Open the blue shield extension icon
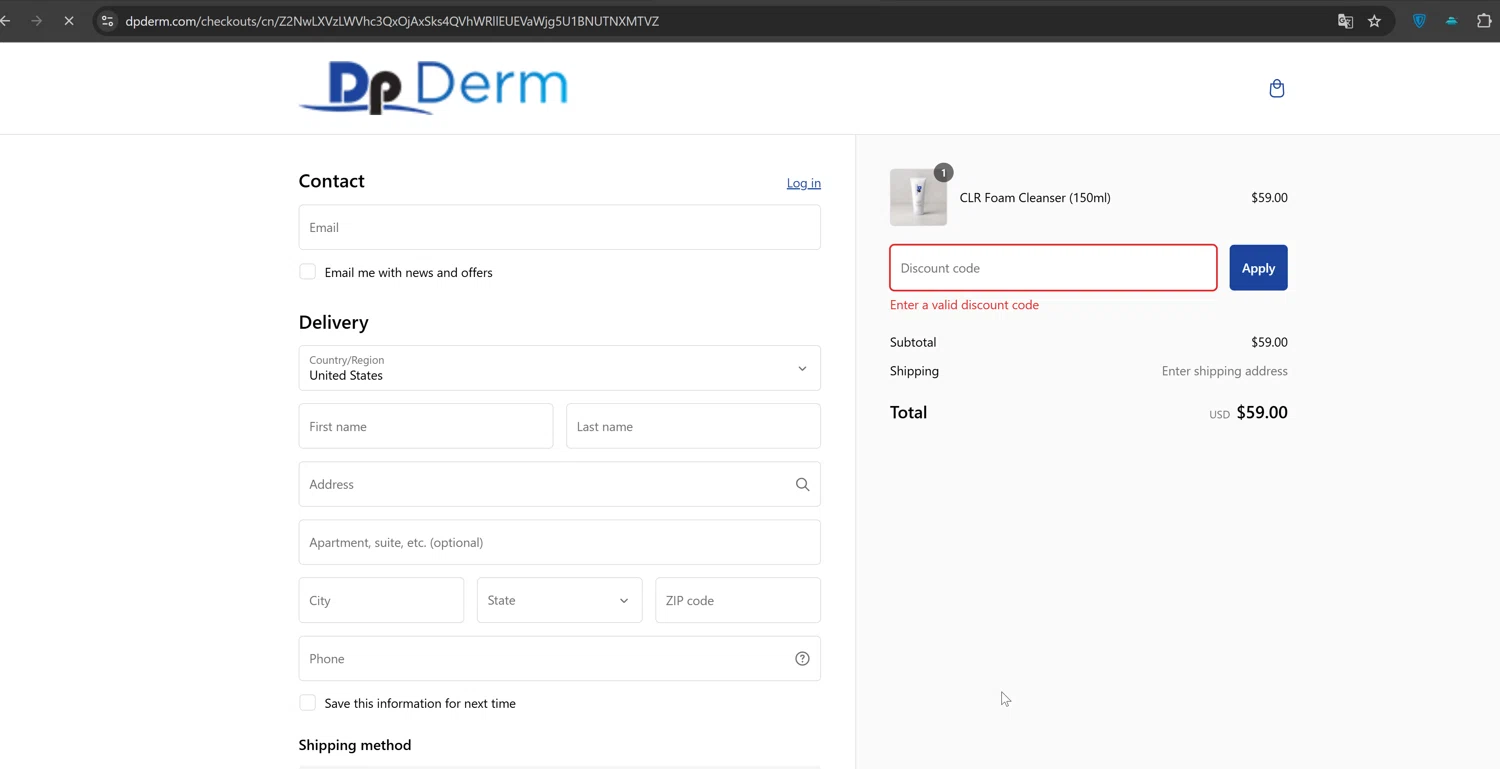The height and width of the screenshot is (769, 1500). coord(1419,21)
